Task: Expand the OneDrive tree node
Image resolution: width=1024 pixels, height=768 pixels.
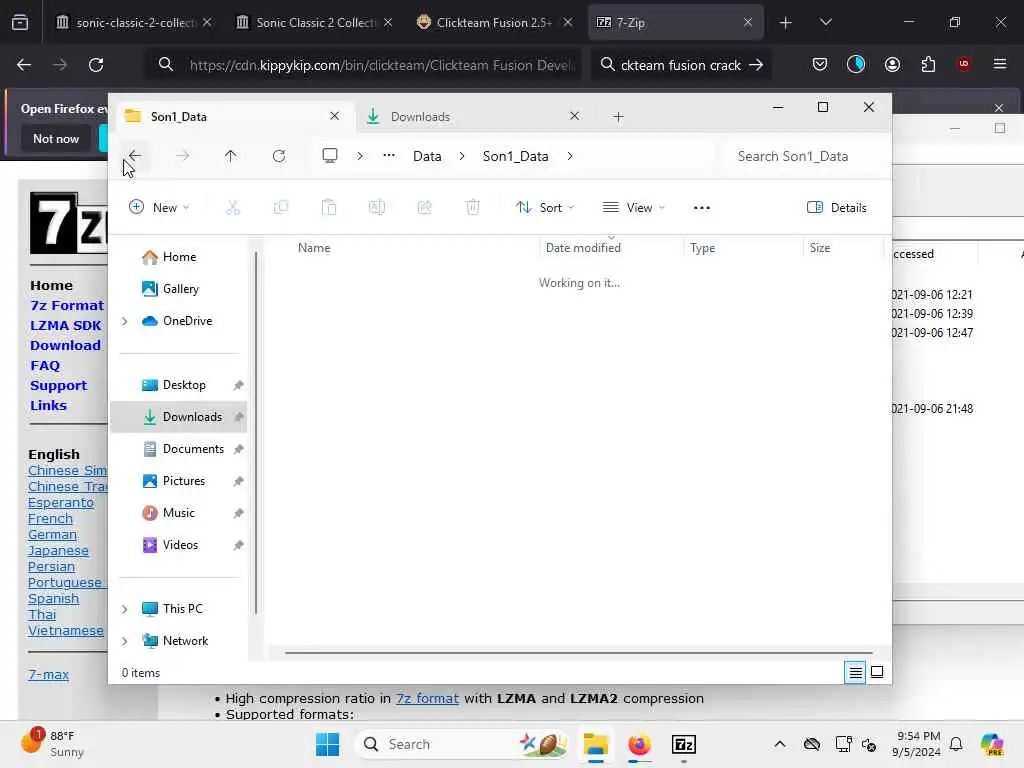Action: click(x=125, y=321)
